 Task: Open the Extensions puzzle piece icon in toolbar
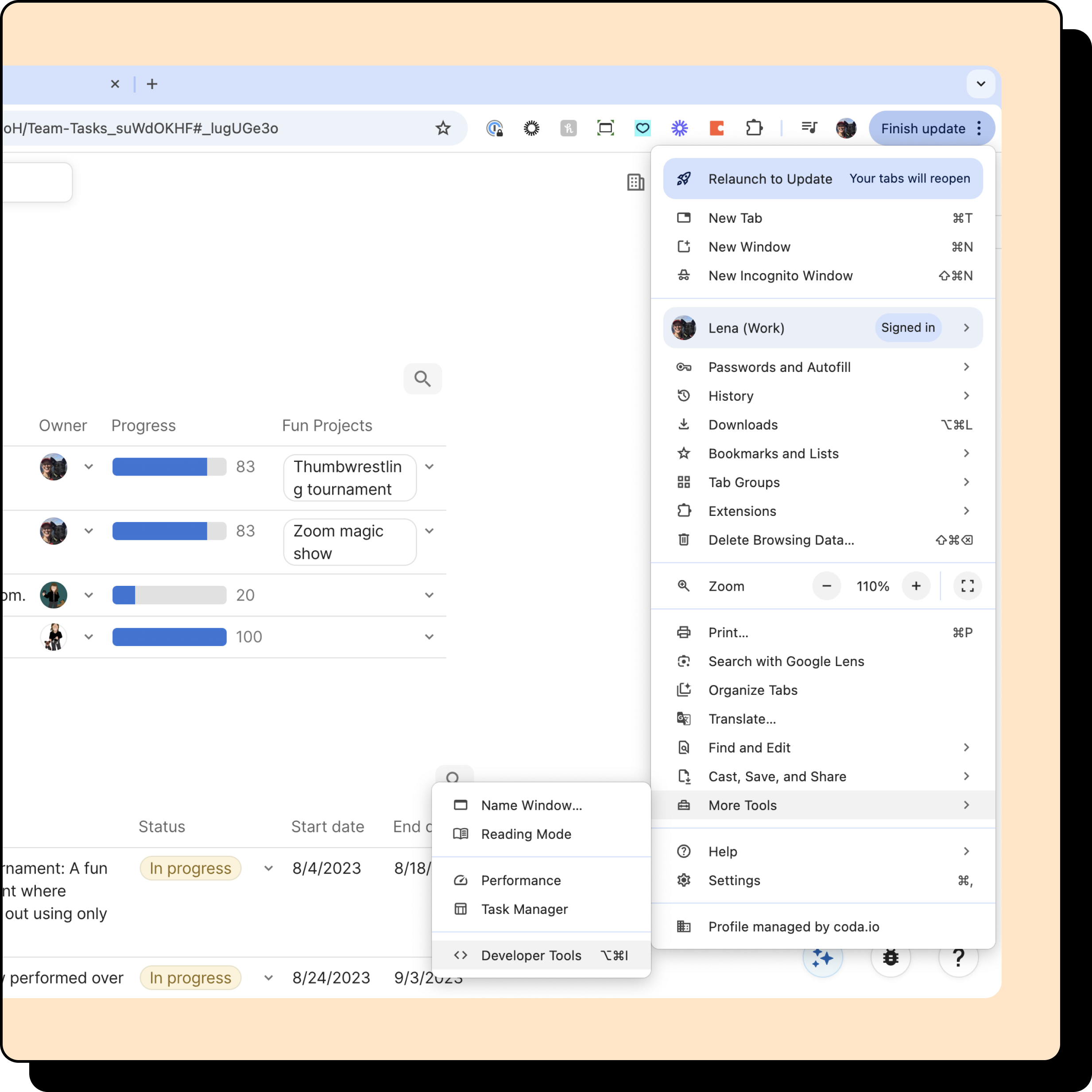coord(754,128)
